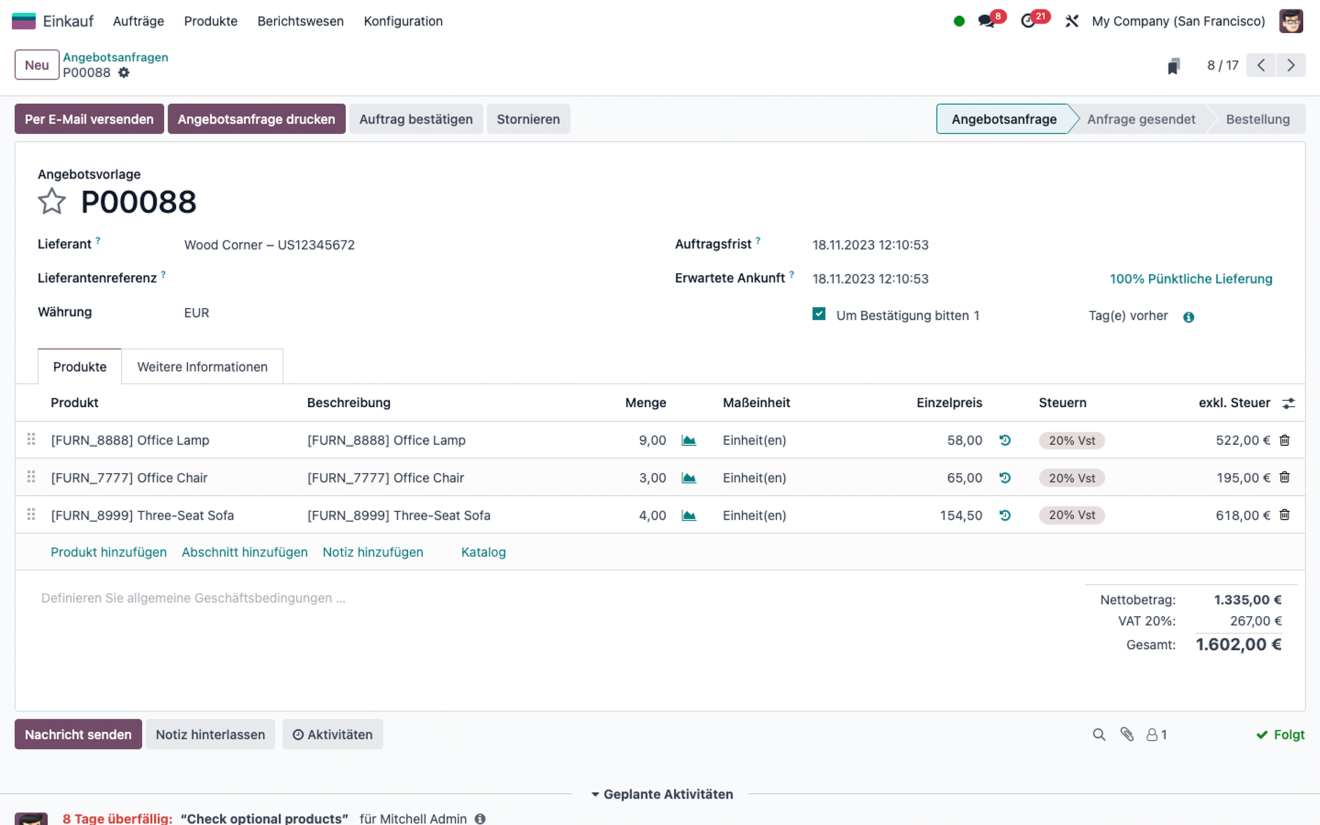1320x825 pixels.
Task: Open the company switcher My Company (San Francisco)
Action: pyautogui.click(x=1178, y=21)
